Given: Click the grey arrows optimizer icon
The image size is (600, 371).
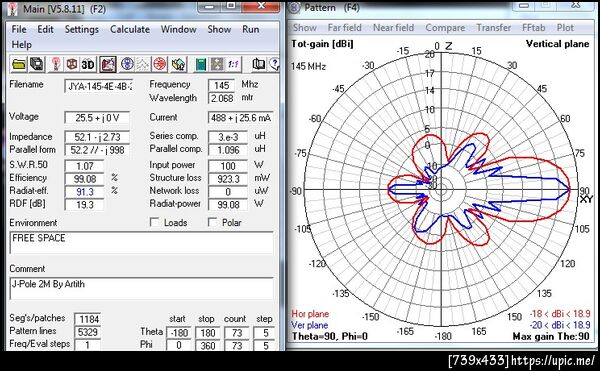Looking at the screenshot, I should point(217,64).
